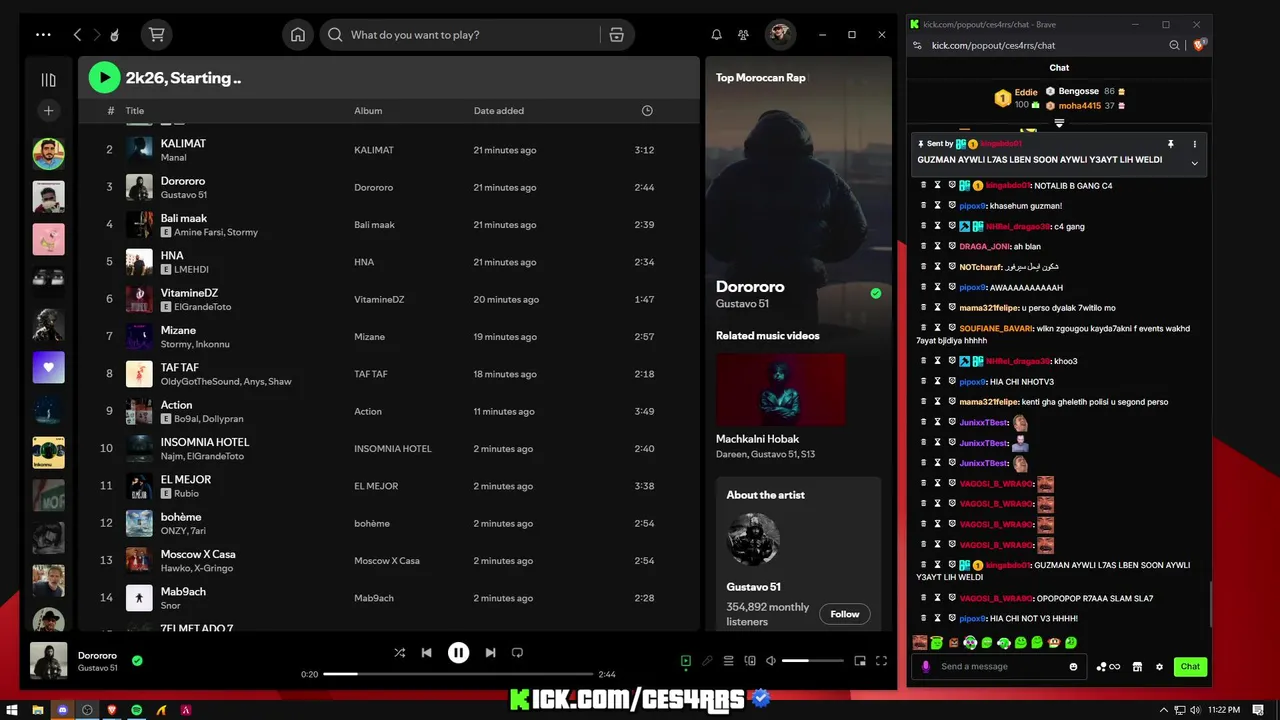The image size is (1280, 720).
Task: Open pinned message three-dot options
Action: tap(1194, 144)
